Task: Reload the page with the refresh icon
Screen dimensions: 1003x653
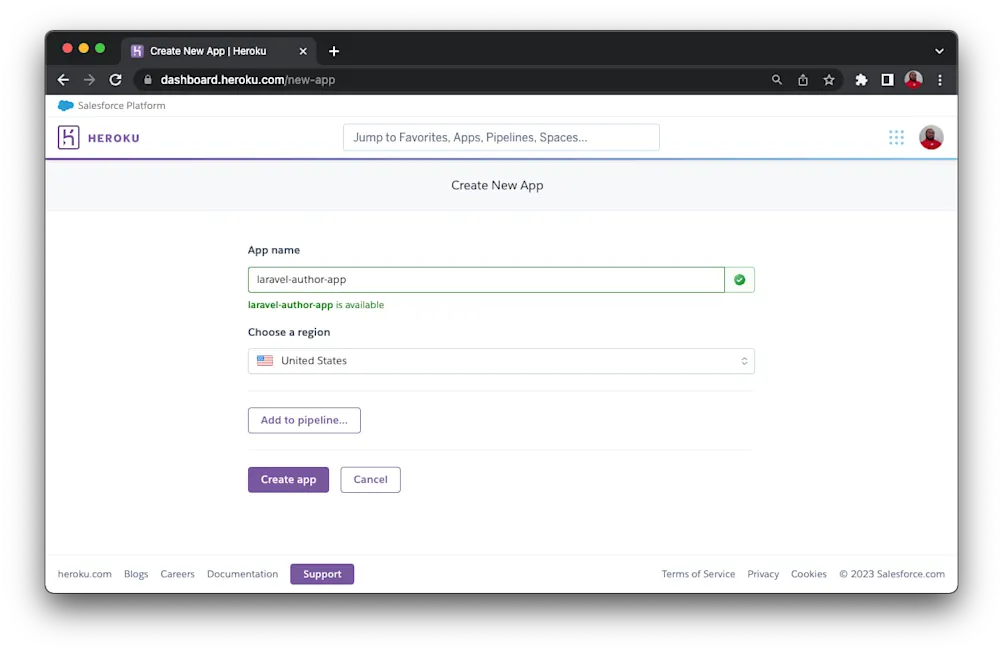Action: tap(115, 79)
